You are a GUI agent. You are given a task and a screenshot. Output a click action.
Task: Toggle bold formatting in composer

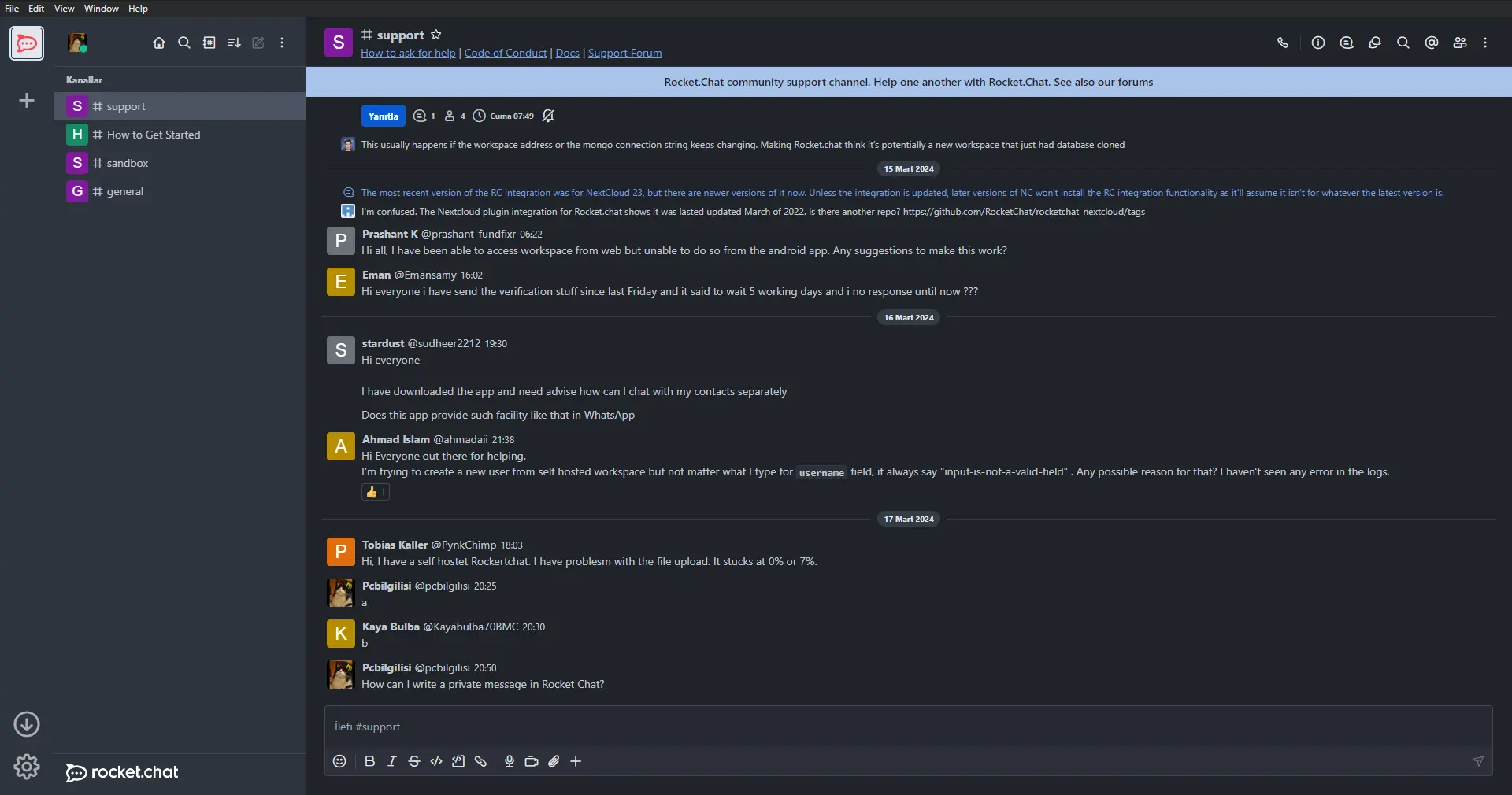coord(369,761)
